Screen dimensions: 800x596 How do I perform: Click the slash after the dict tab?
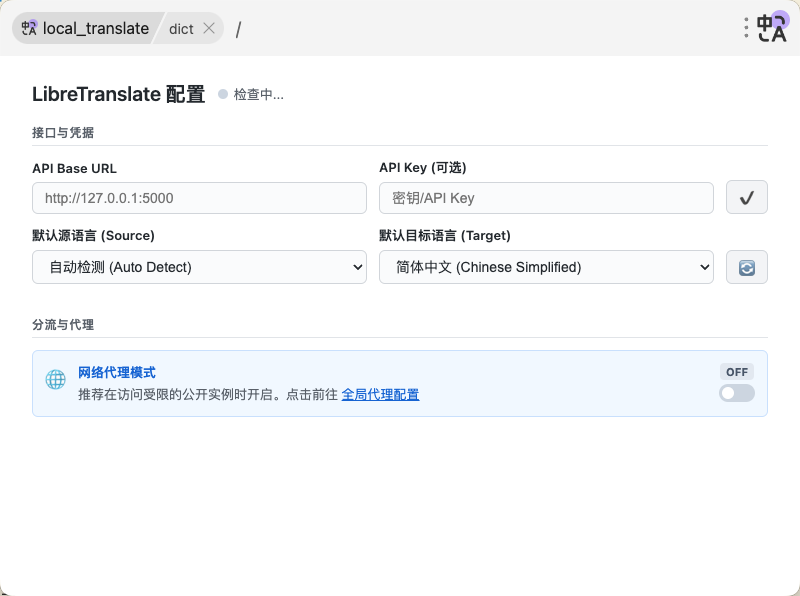pyautogui.click(x=238, y=29)
